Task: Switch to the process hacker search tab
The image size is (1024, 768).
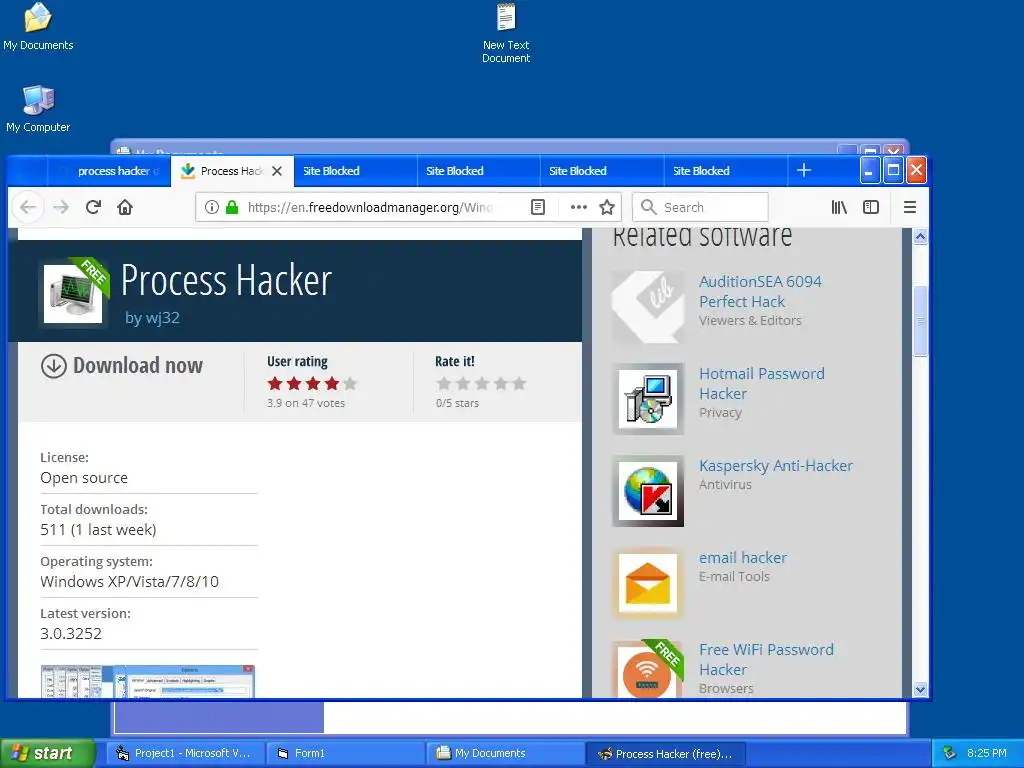Action: pyautogui.click(x=108, y=171)
